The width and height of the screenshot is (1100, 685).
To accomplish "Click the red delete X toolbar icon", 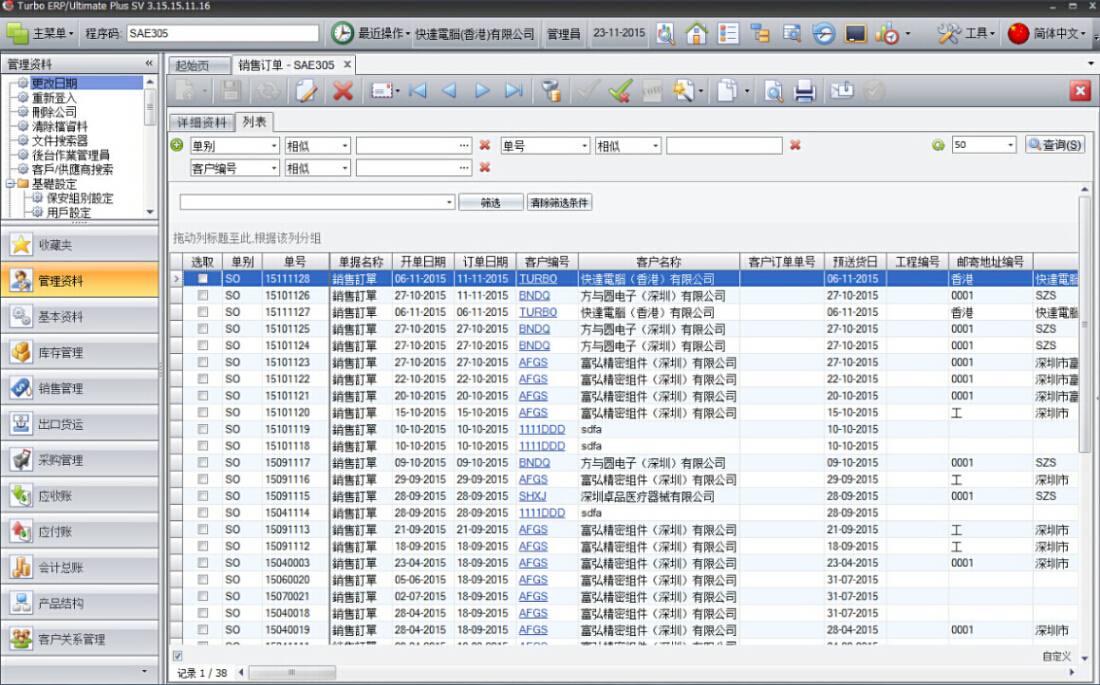I will (x=343, y=91).
